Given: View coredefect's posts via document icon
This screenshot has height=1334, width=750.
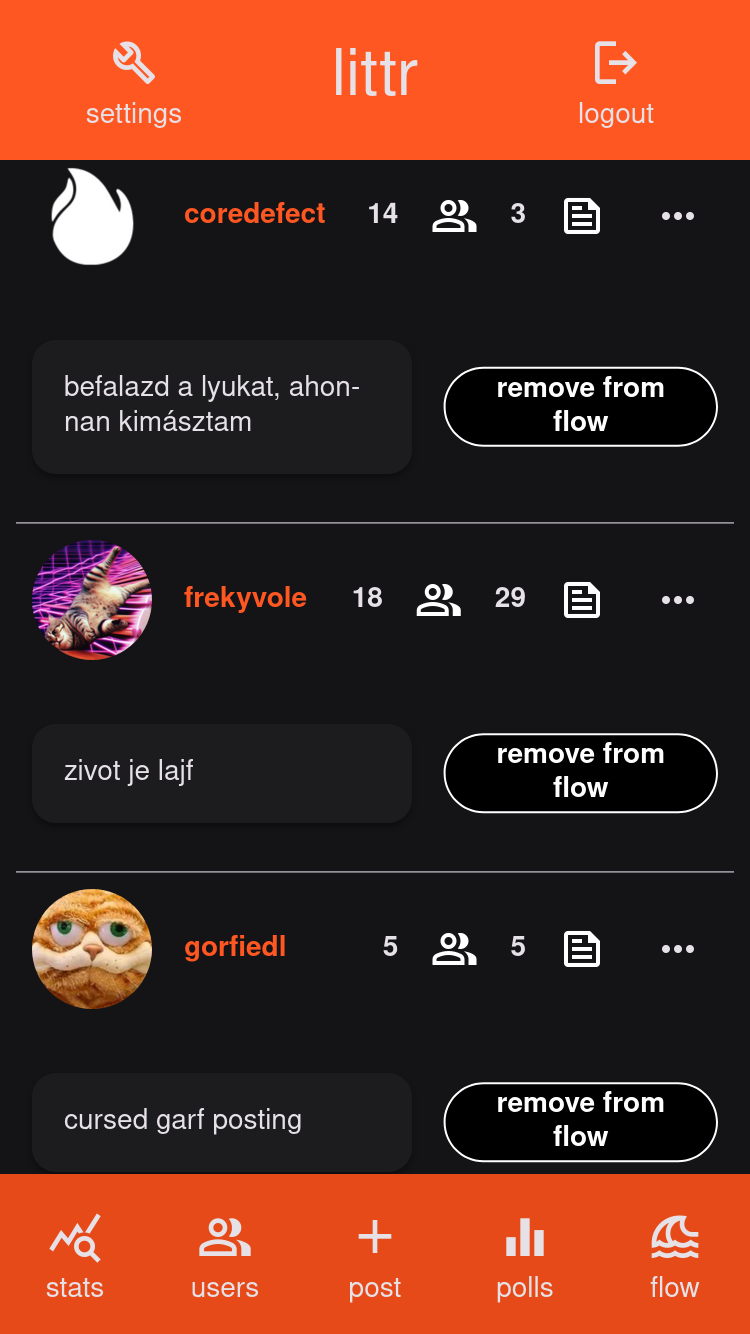Looking at the screenshot, I should [x=582, y=216].
